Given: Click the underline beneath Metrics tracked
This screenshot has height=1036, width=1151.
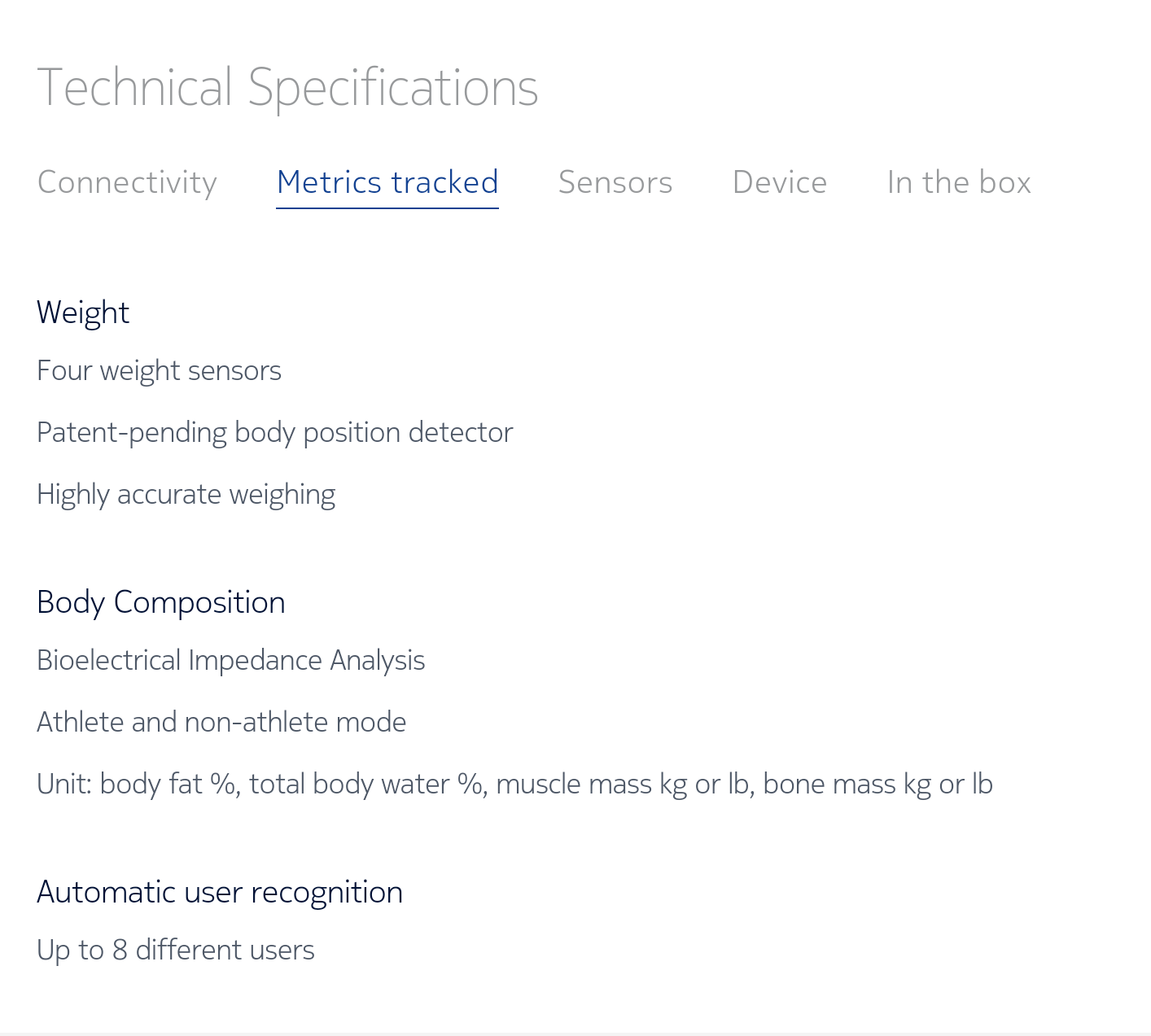Looking at the screenshot, I should coord(387,208).
